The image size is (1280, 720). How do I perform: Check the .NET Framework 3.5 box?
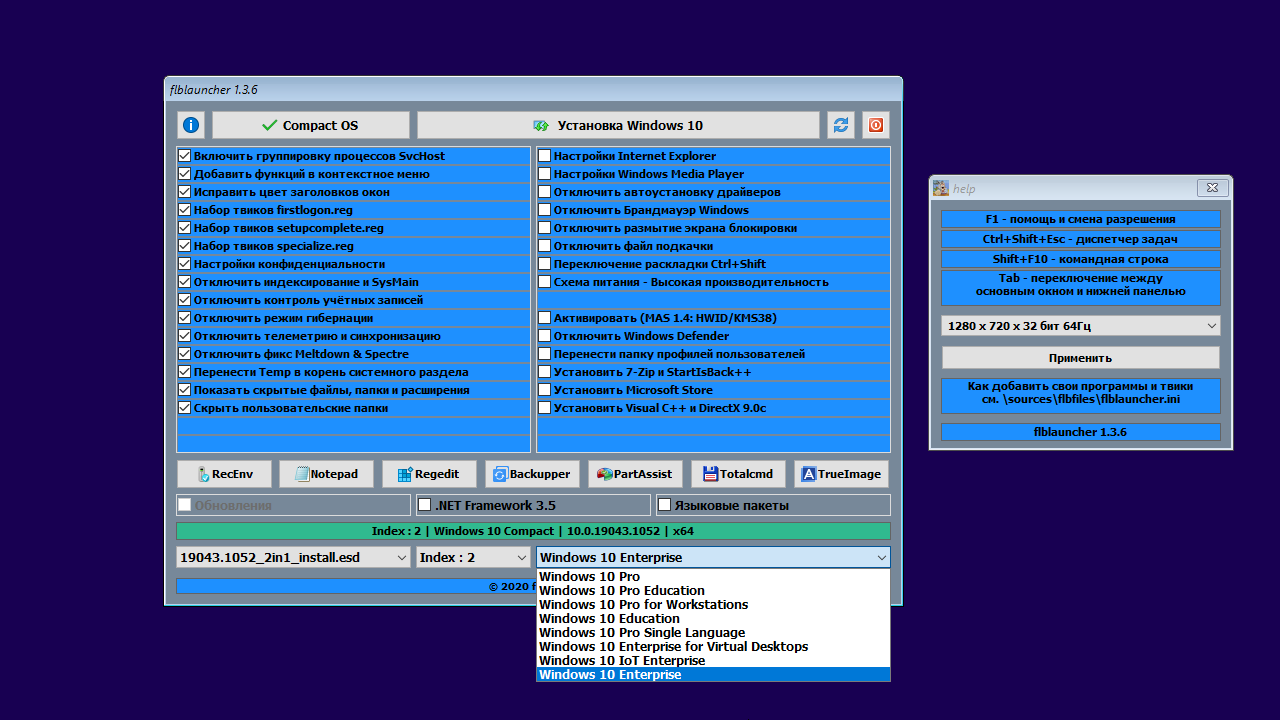425,505
